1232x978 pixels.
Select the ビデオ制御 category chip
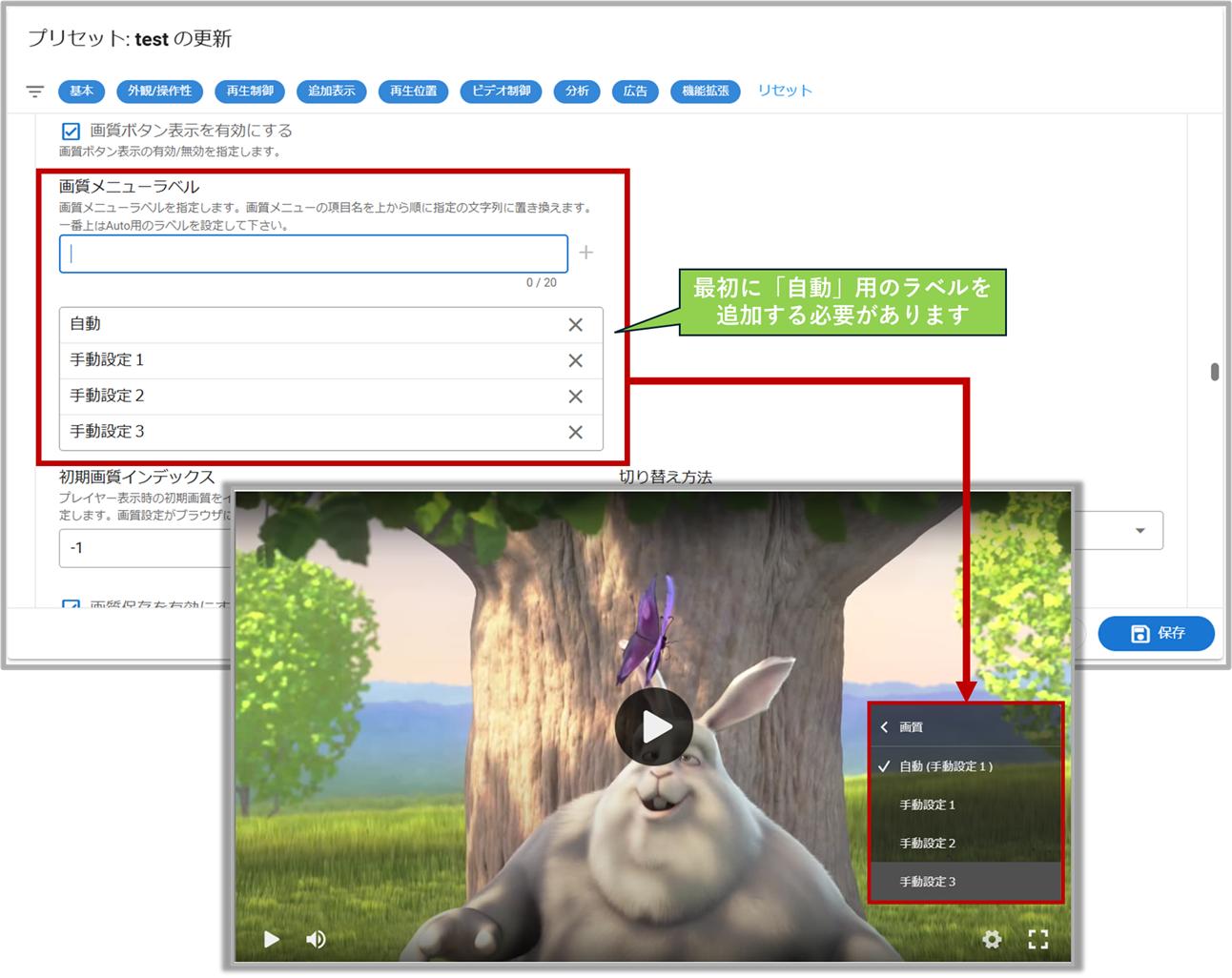501,92
